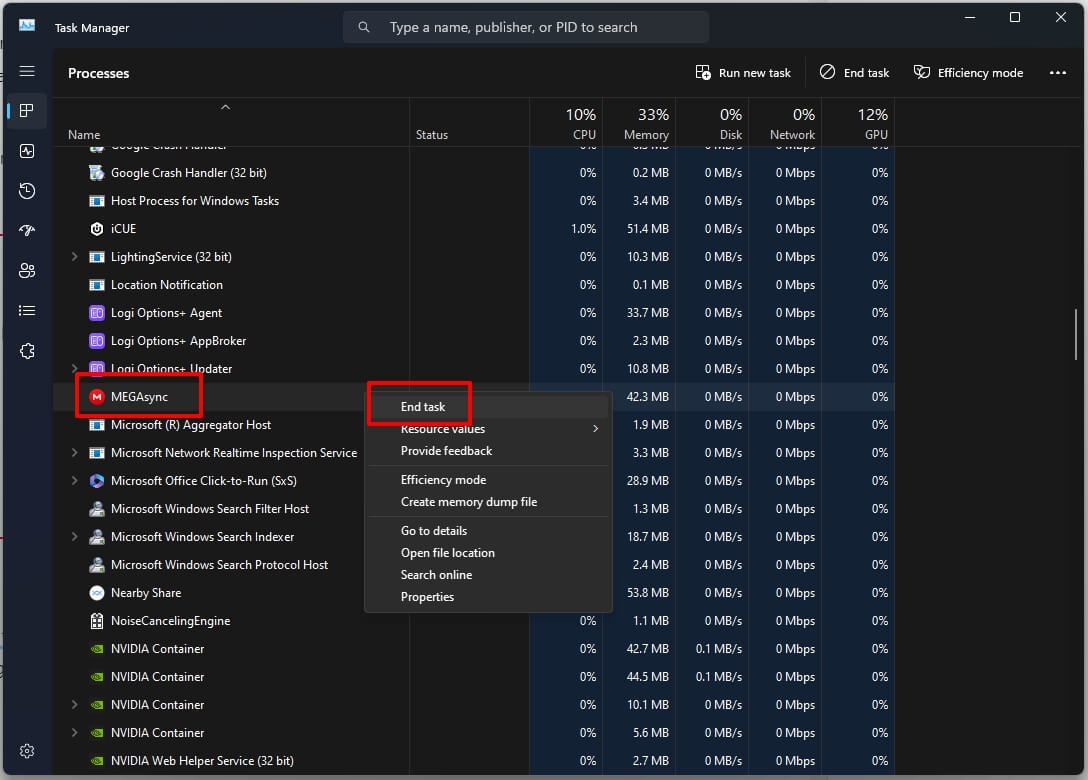Open the Users page icon in sidebar
The image size is (1088, 780).
(x=27, y=271)
